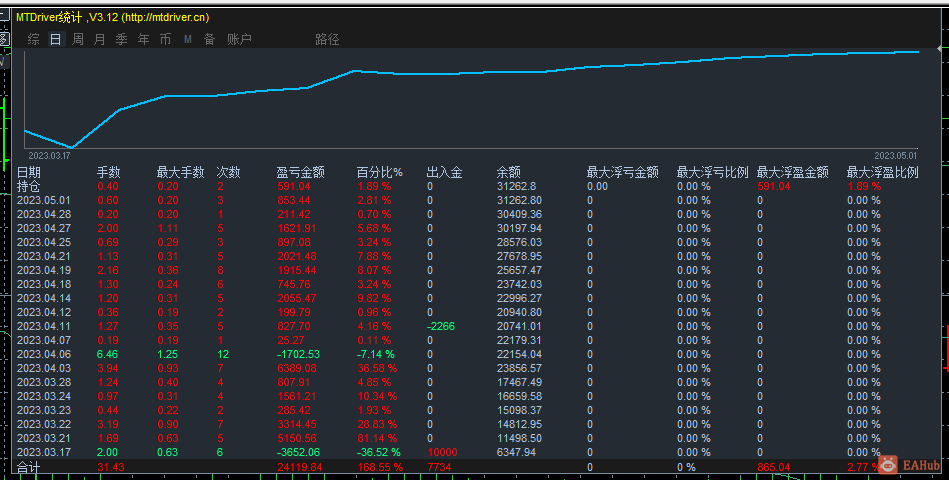
Task: Click the -2266 withdrawal value
Action: [x=441, y=326]
